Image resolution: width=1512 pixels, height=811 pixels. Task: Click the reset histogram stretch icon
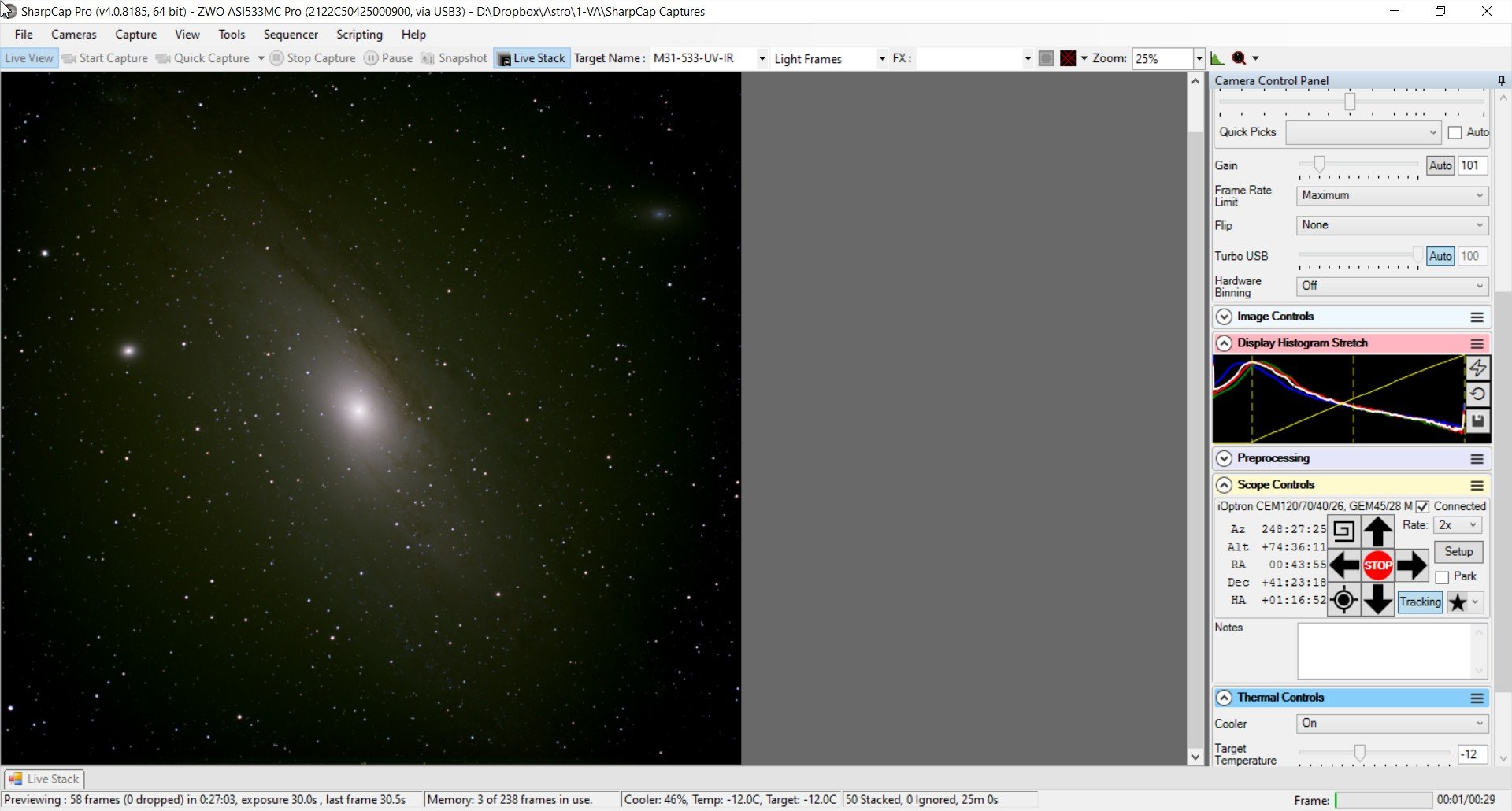tap(1477, 394)
